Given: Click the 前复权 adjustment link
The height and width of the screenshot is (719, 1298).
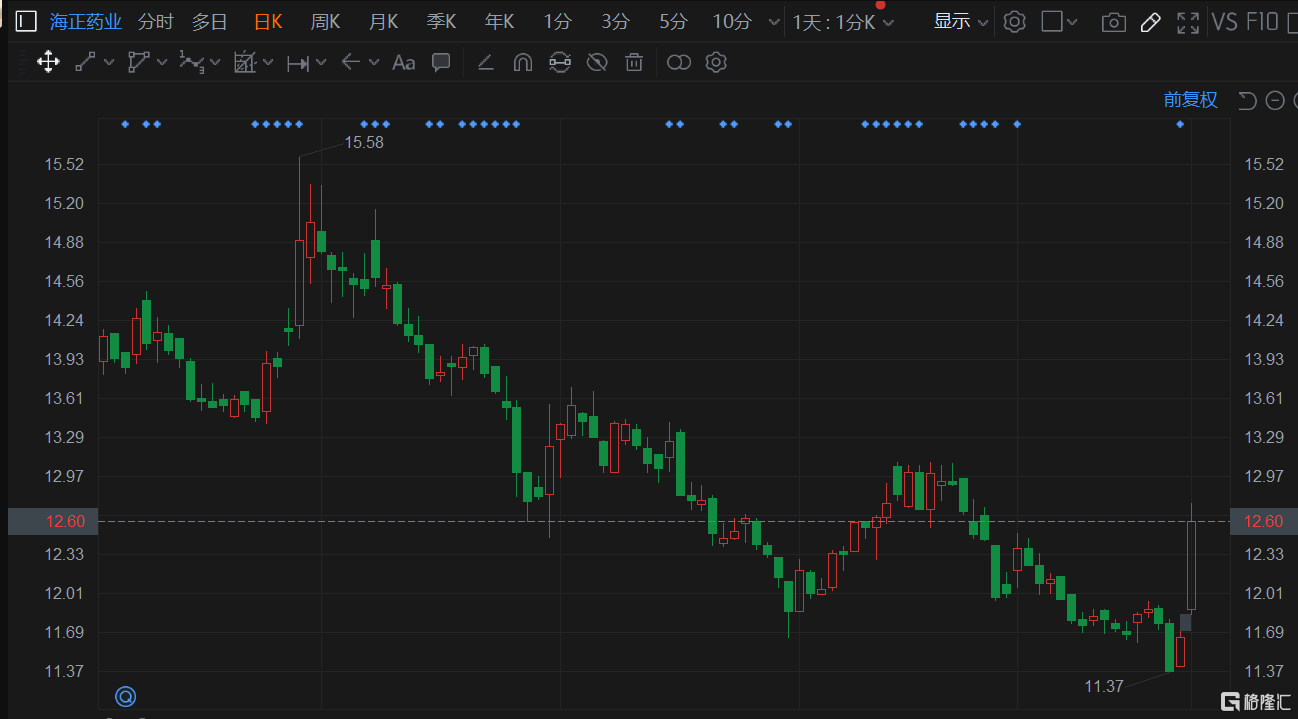Looking at the screenshot, I should tap(1191, 100).
